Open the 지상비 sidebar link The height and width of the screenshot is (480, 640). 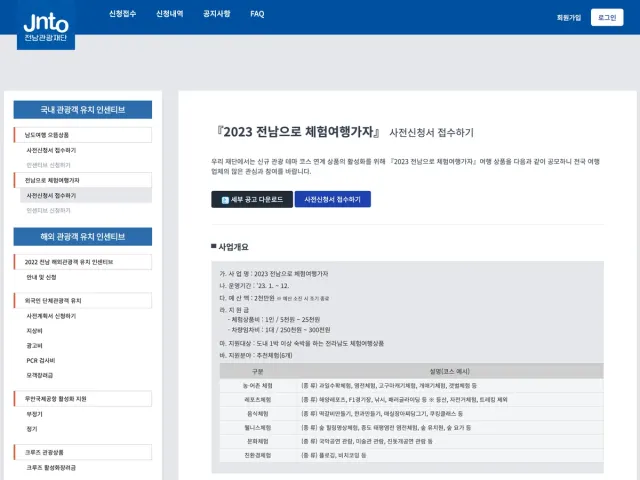tap(34, 331)
